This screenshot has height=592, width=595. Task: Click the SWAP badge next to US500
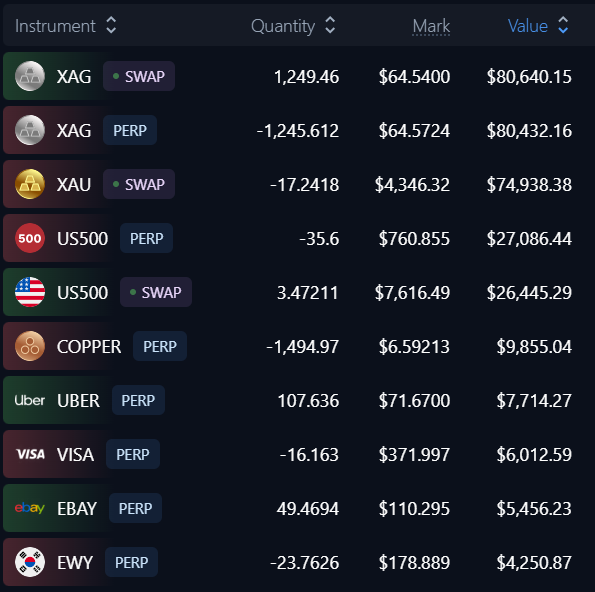[x=156, y=292]
